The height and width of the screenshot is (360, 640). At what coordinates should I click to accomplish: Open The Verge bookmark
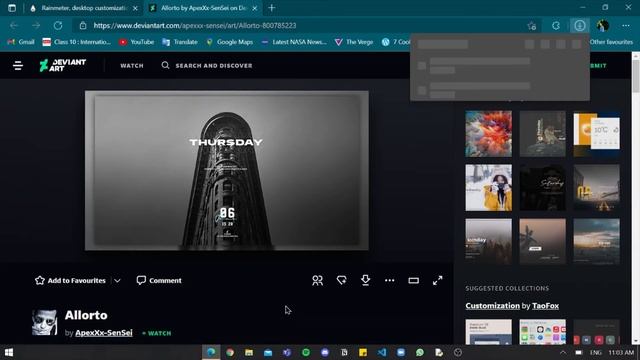(x=354, y=42)
